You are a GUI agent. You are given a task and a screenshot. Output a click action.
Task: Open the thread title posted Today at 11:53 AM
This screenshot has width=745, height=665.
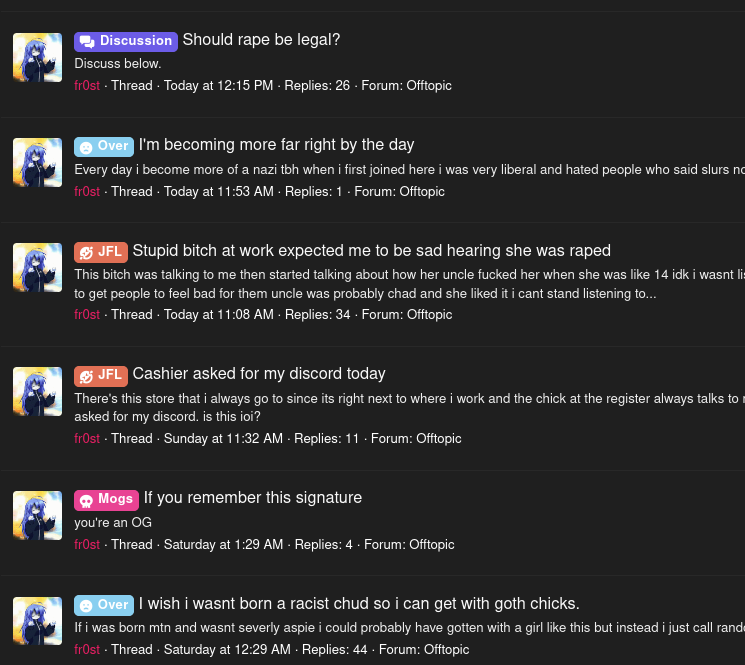point(277,145)
